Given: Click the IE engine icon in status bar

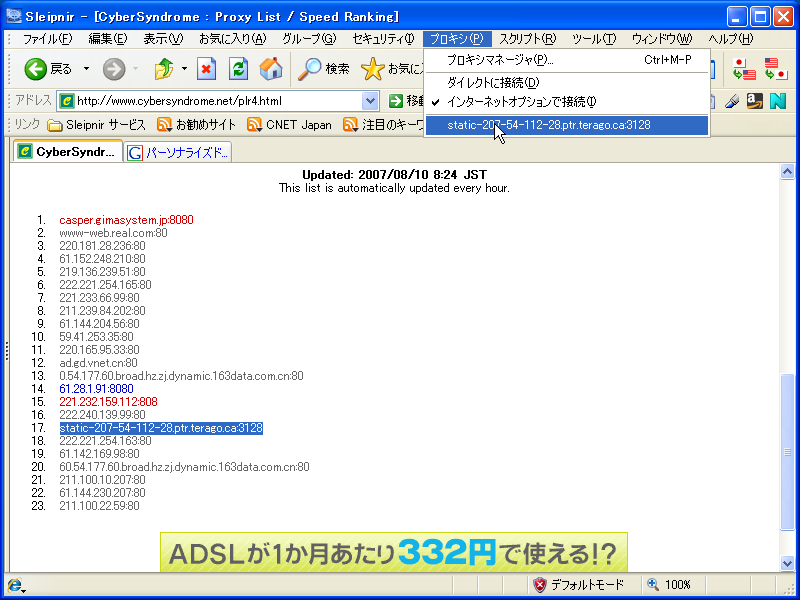Looking at the screenshot, I should coord(15,585).
